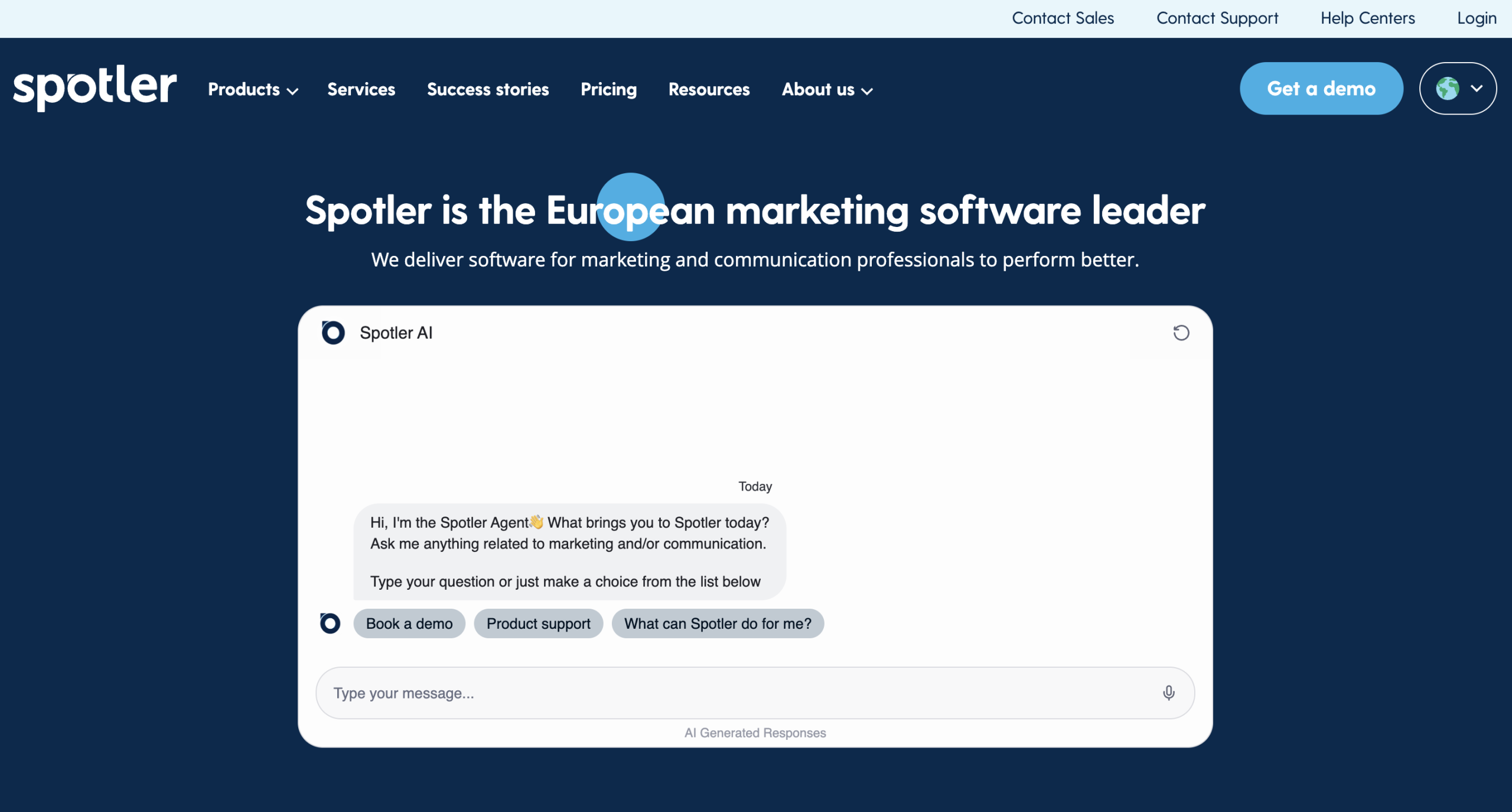Click the European marketing software leader headline
This screenshot has width=1512, height=812.
(x=755, y=210)
